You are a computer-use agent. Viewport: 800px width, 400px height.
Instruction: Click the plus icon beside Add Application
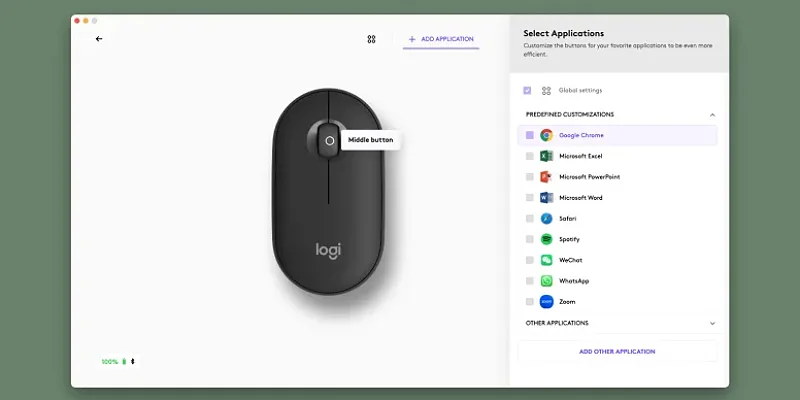412,39
